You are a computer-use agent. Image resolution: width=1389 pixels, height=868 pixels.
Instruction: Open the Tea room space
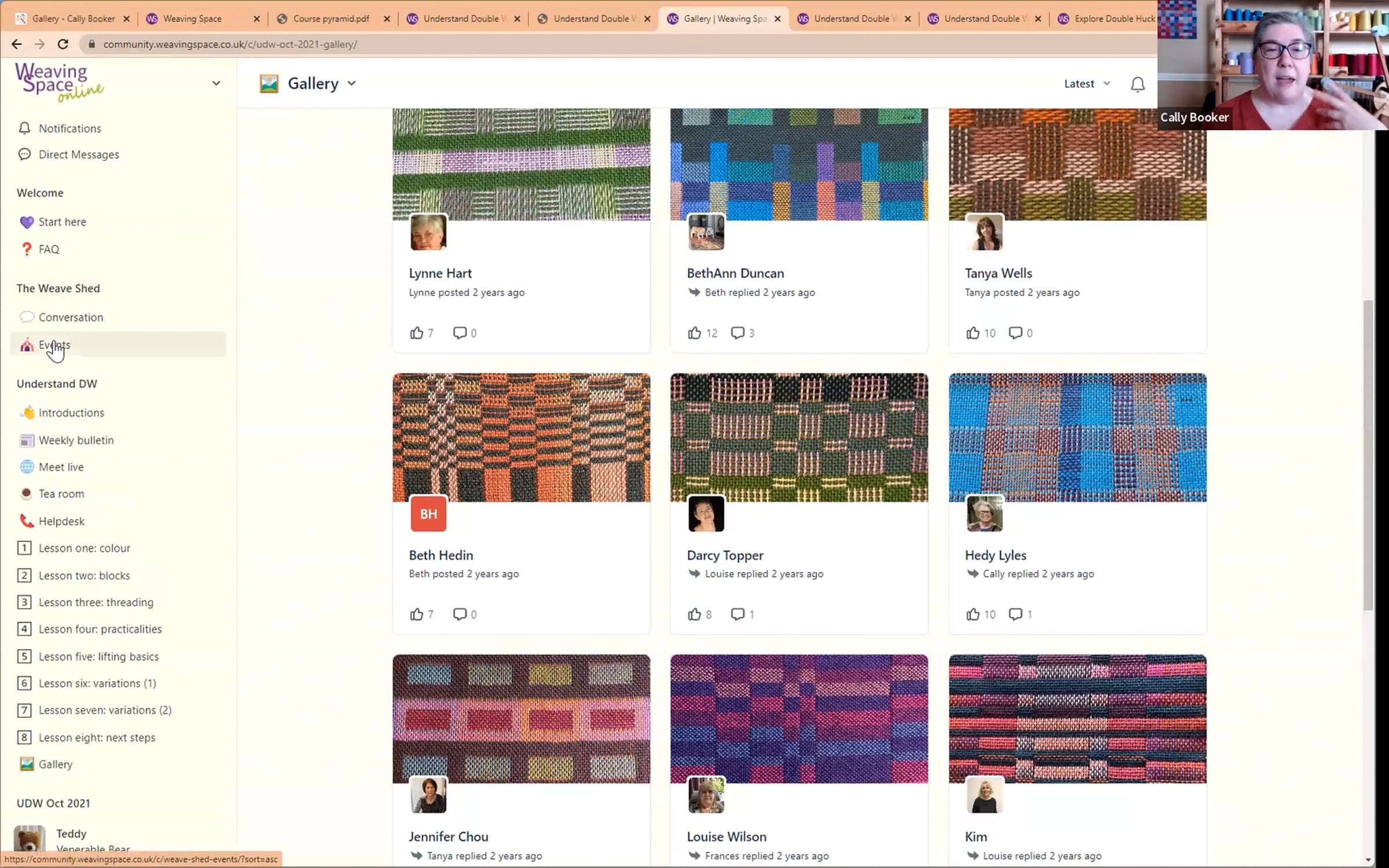point(118,494)
